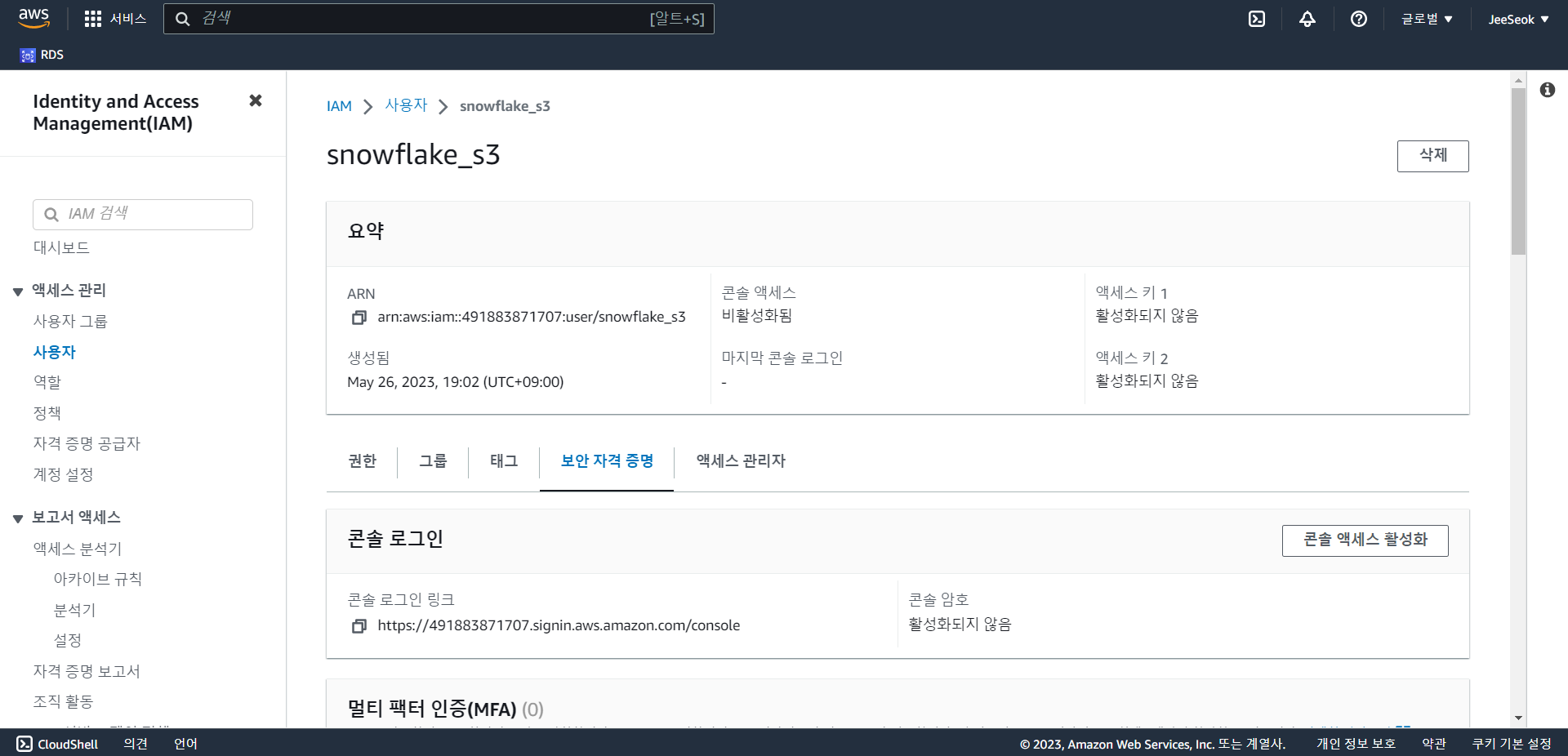The height and width of the screenshot is (756, 1568).
Task: Click the console sign-in URL text
Action: pyautogui.click(x=559, y=625)
